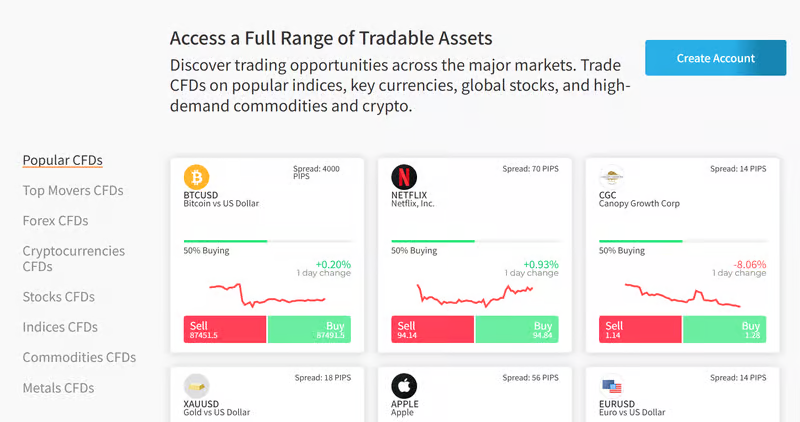Screen dimensions: 800x422
Task: Click the Bitcoin logo icon
Action: tap(197, 177)
